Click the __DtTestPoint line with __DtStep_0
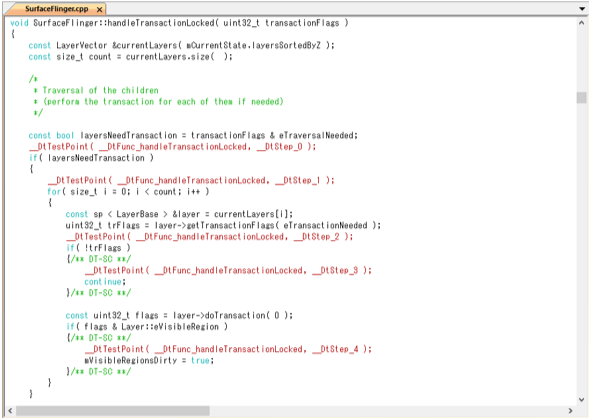589x418 pixels. (172, 146)
